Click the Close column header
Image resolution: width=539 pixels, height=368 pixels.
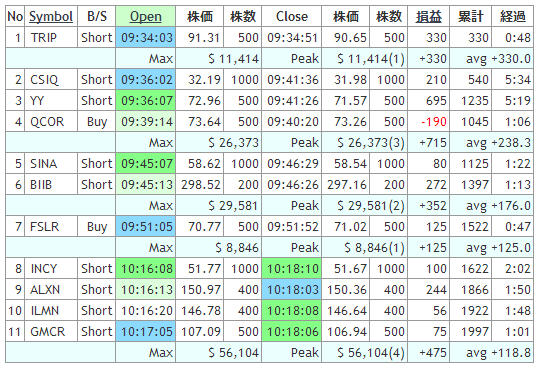coord(292,16)
